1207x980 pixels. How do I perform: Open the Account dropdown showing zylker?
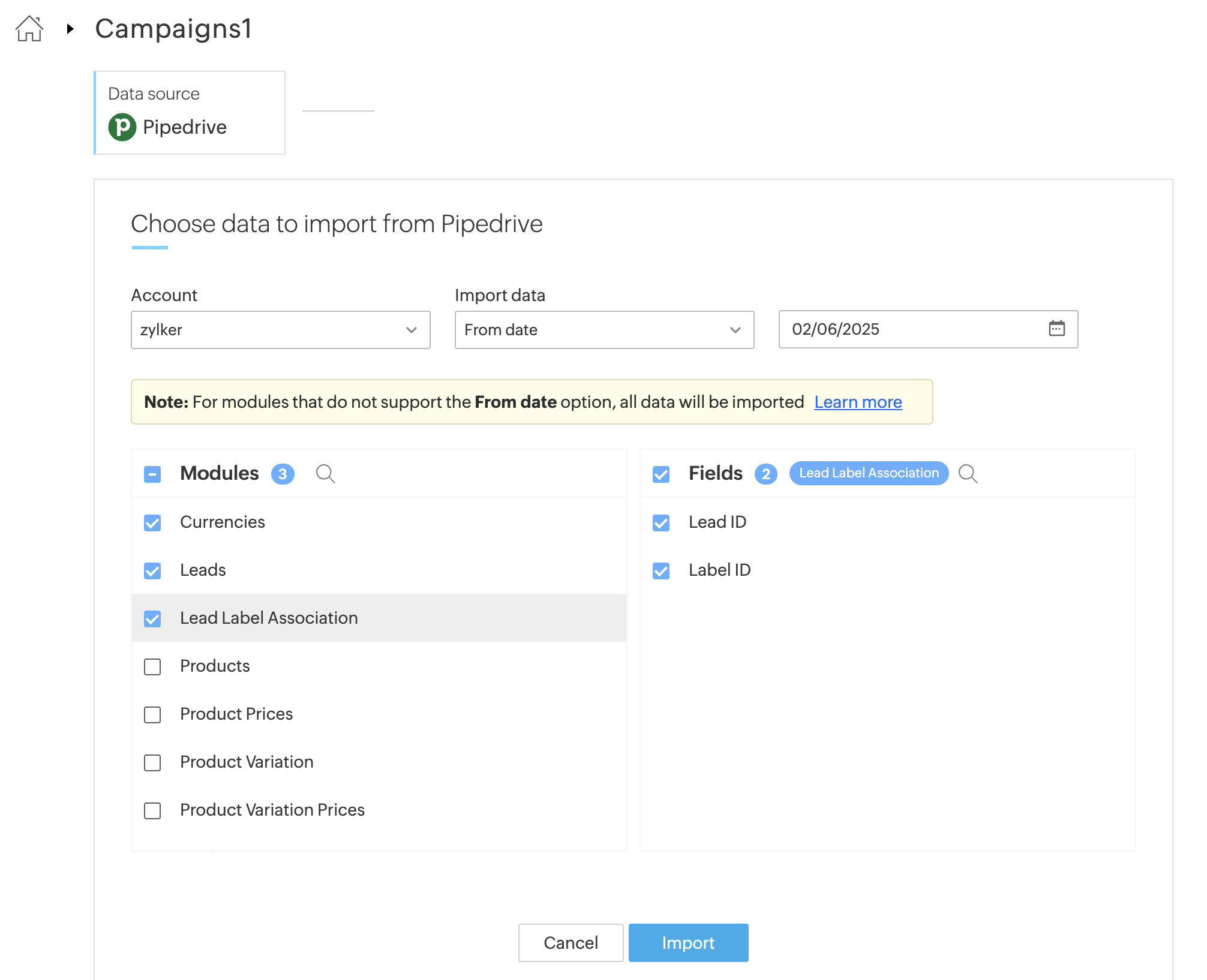click(x=280, y=330)
